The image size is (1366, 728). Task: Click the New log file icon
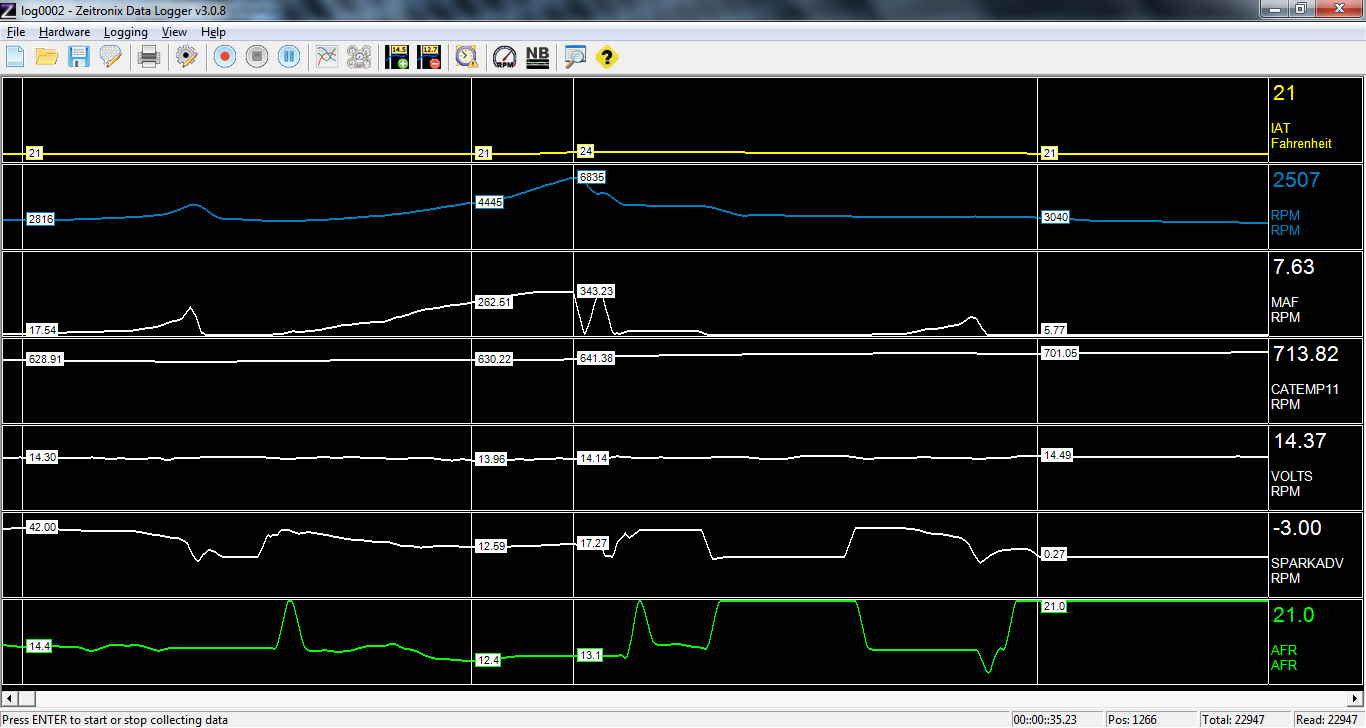click(x=15, y=57)
